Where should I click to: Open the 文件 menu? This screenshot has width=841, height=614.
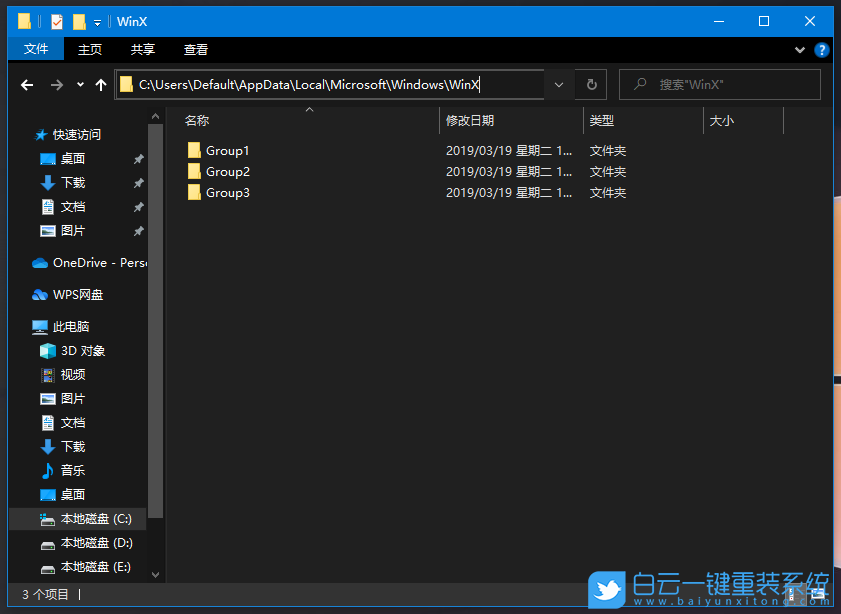(36, 49)
